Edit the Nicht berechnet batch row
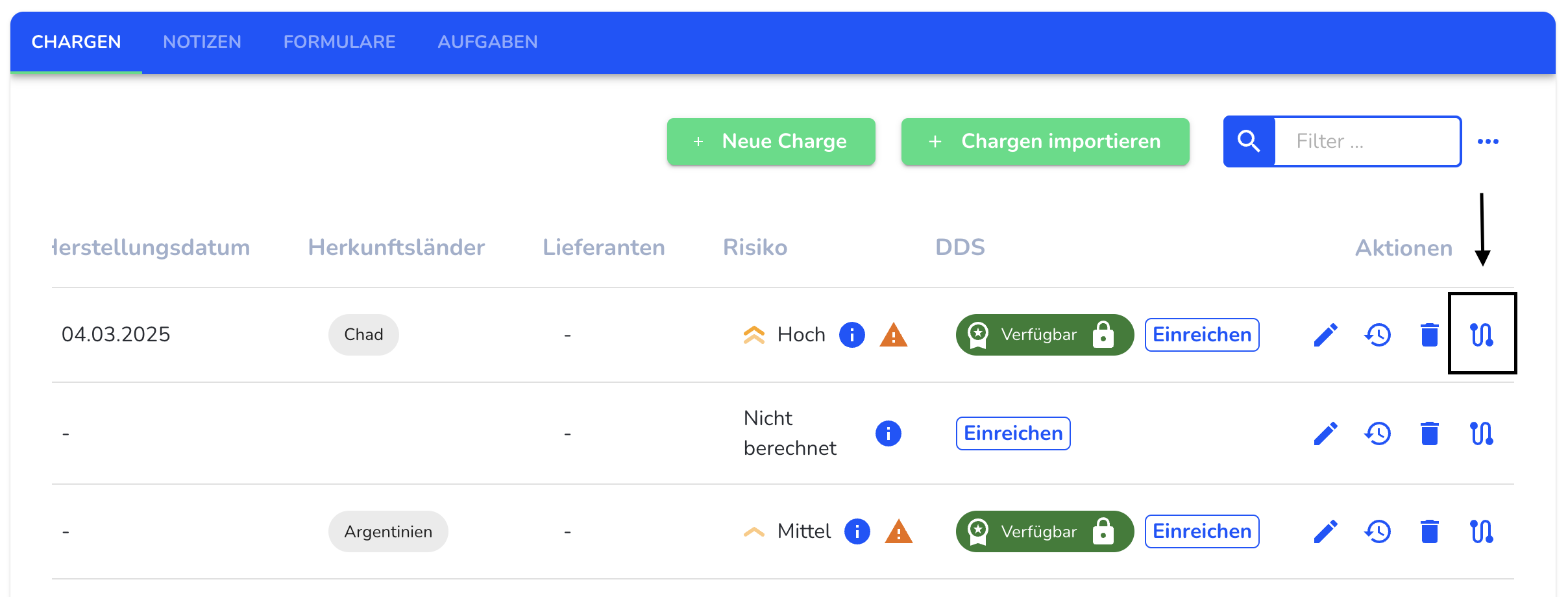 point(1325,433)
